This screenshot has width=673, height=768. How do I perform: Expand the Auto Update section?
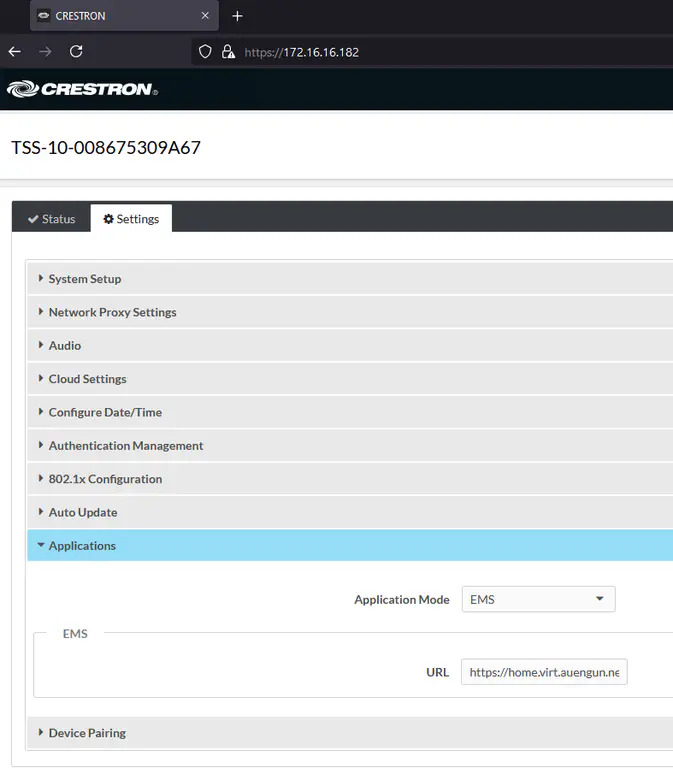pos(350,512)
